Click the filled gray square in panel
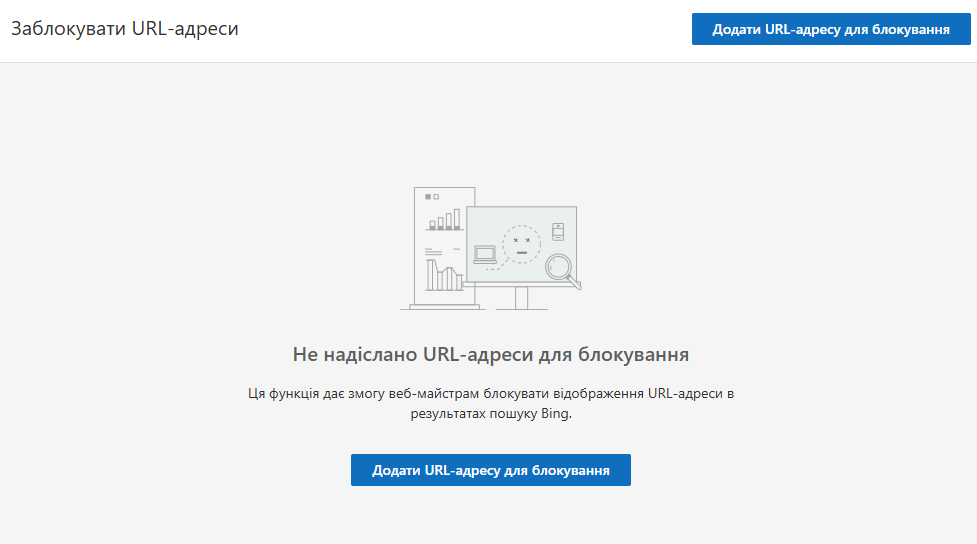 click(x=427, y=197)
